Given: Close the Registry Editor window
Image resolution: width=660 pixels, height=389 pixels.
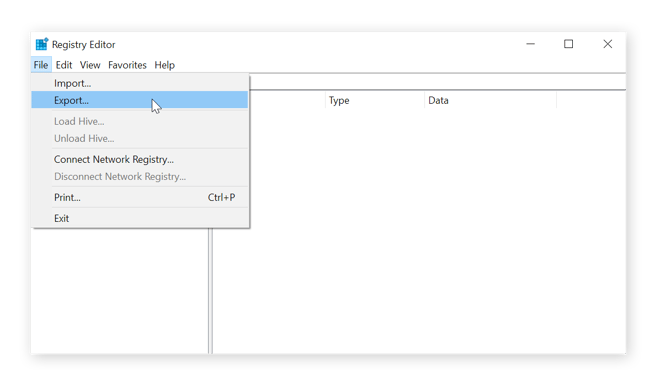Looking at the screenshot, I should point(607,44).
